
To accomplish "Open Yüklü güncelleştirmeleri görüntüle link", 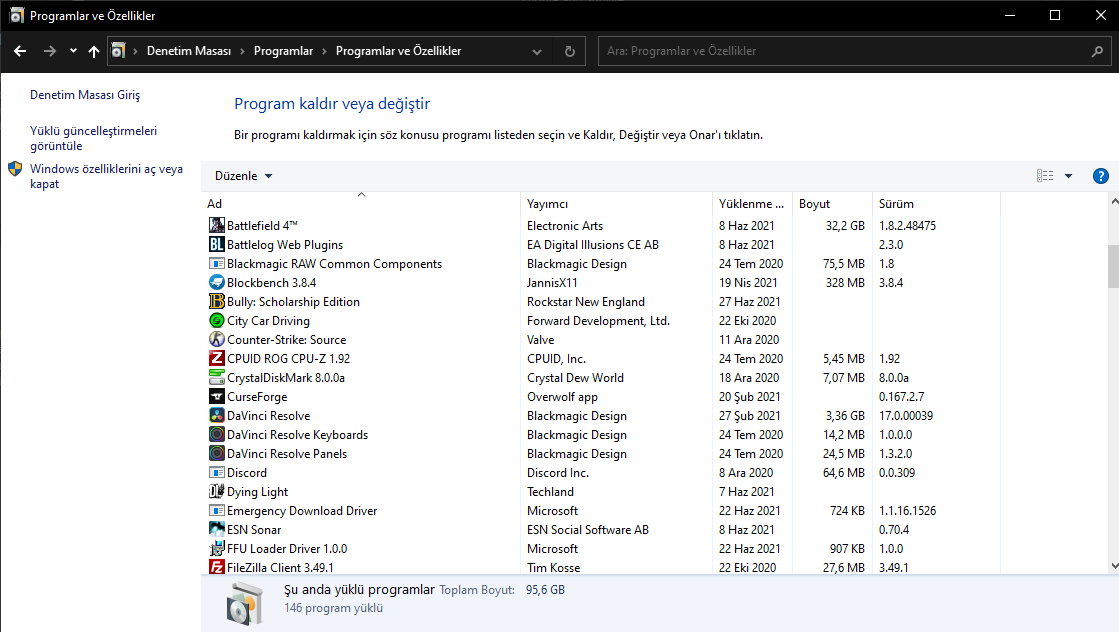I will 93,138.
